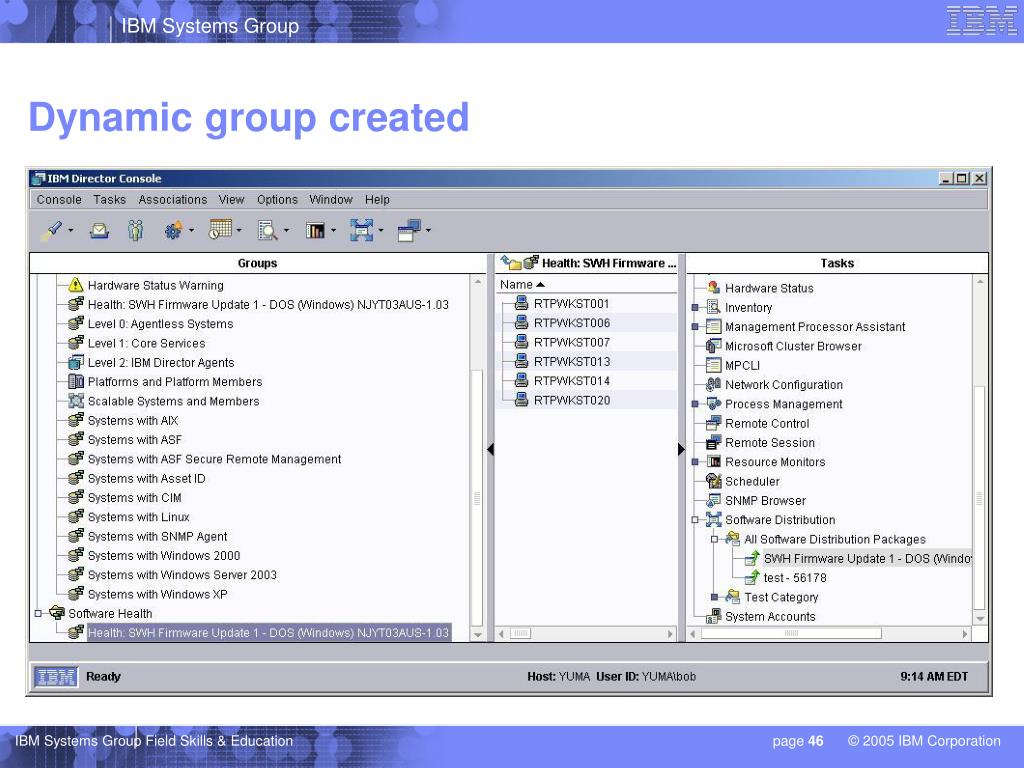Open dropdown arrow beside Scheduler toolbar icon
The height and width of the screenshot is (768, 1024).
pos(239,231)
